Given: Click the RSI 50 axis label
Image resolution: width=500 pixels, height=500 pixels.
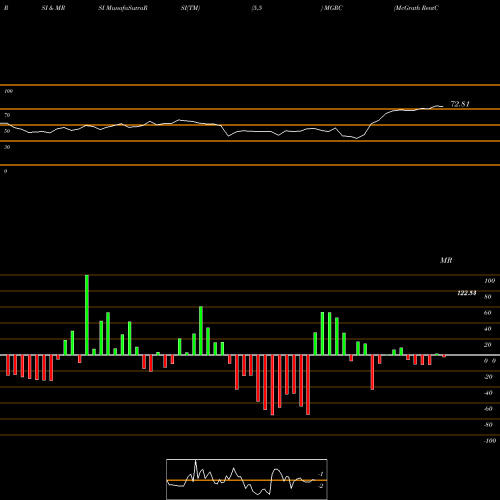Looking at the screenshot, I should coord(7,131).
